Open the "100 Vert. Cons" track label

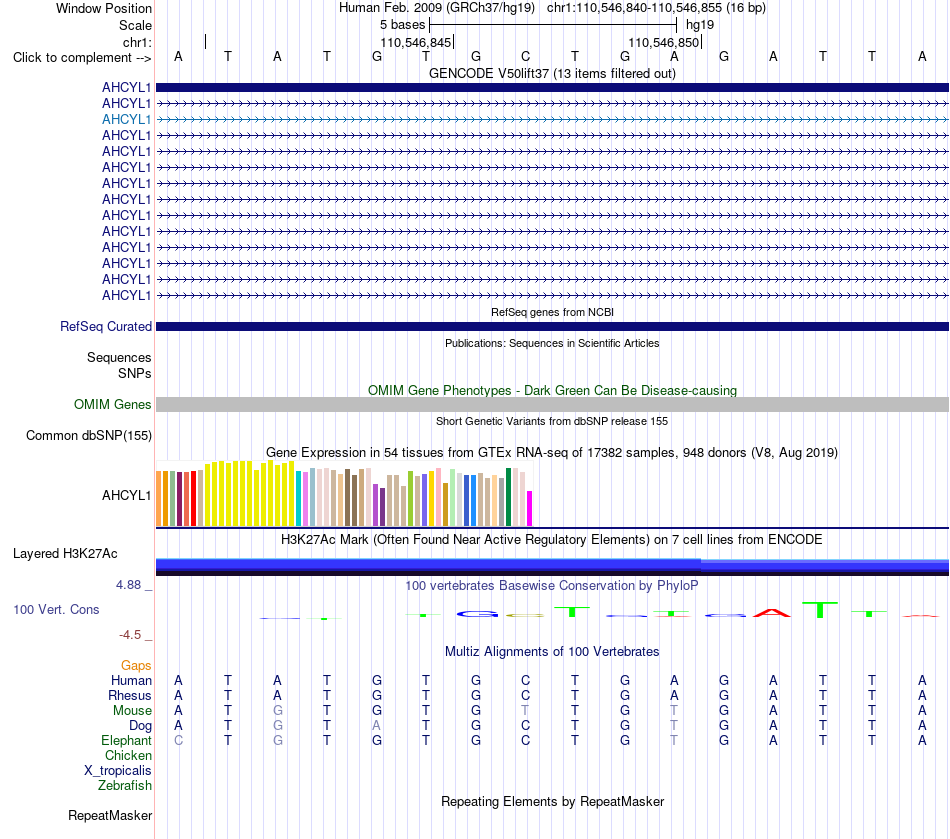(x=56, y=609)
